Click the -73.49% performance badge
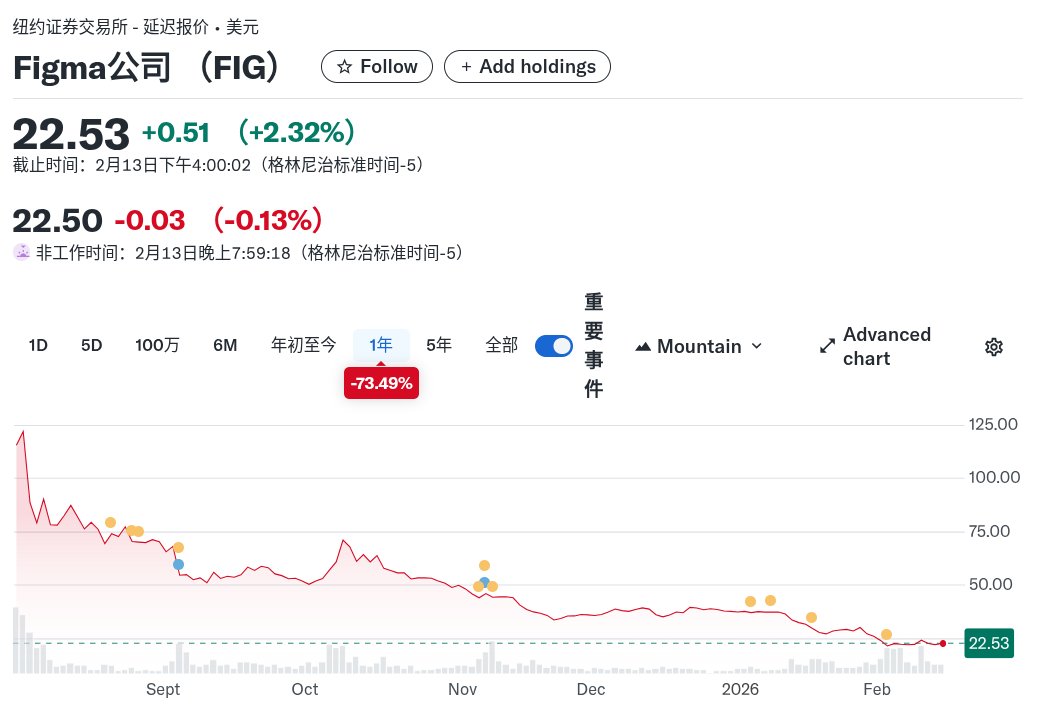The image size is (1043, 719). pos(381,383)
